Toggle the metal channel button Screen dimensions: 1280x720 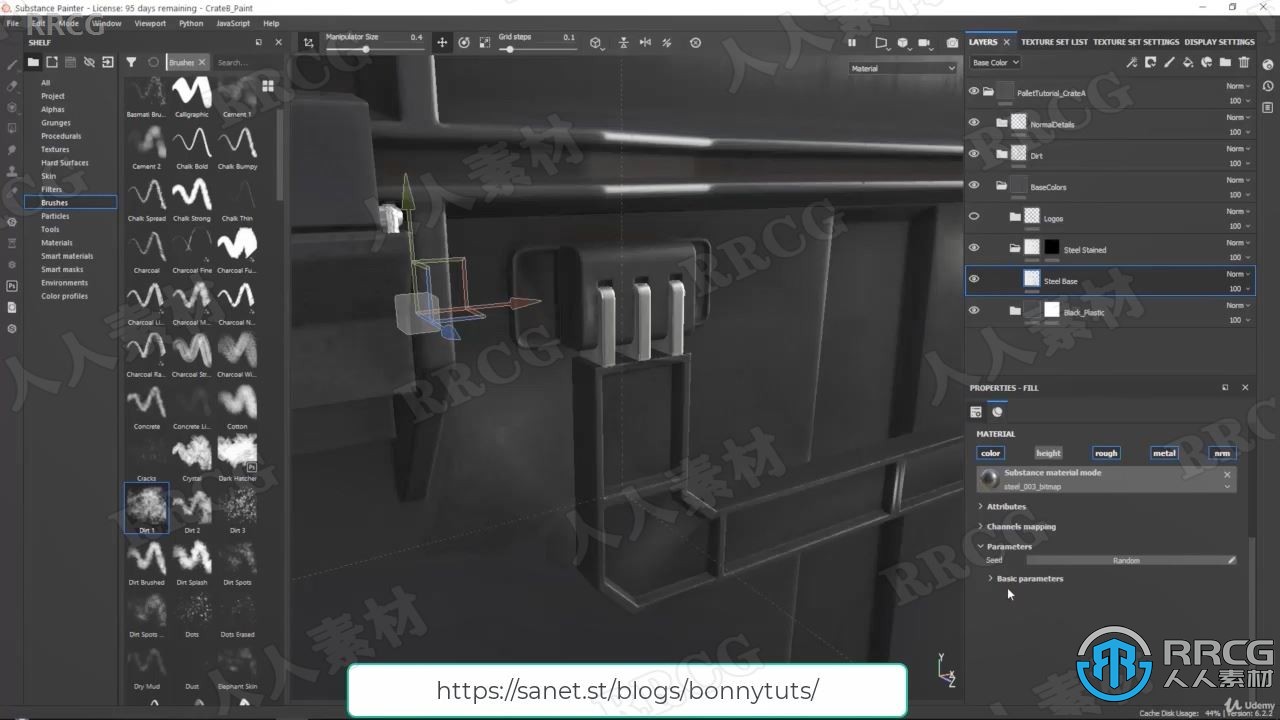[1164, 453]
